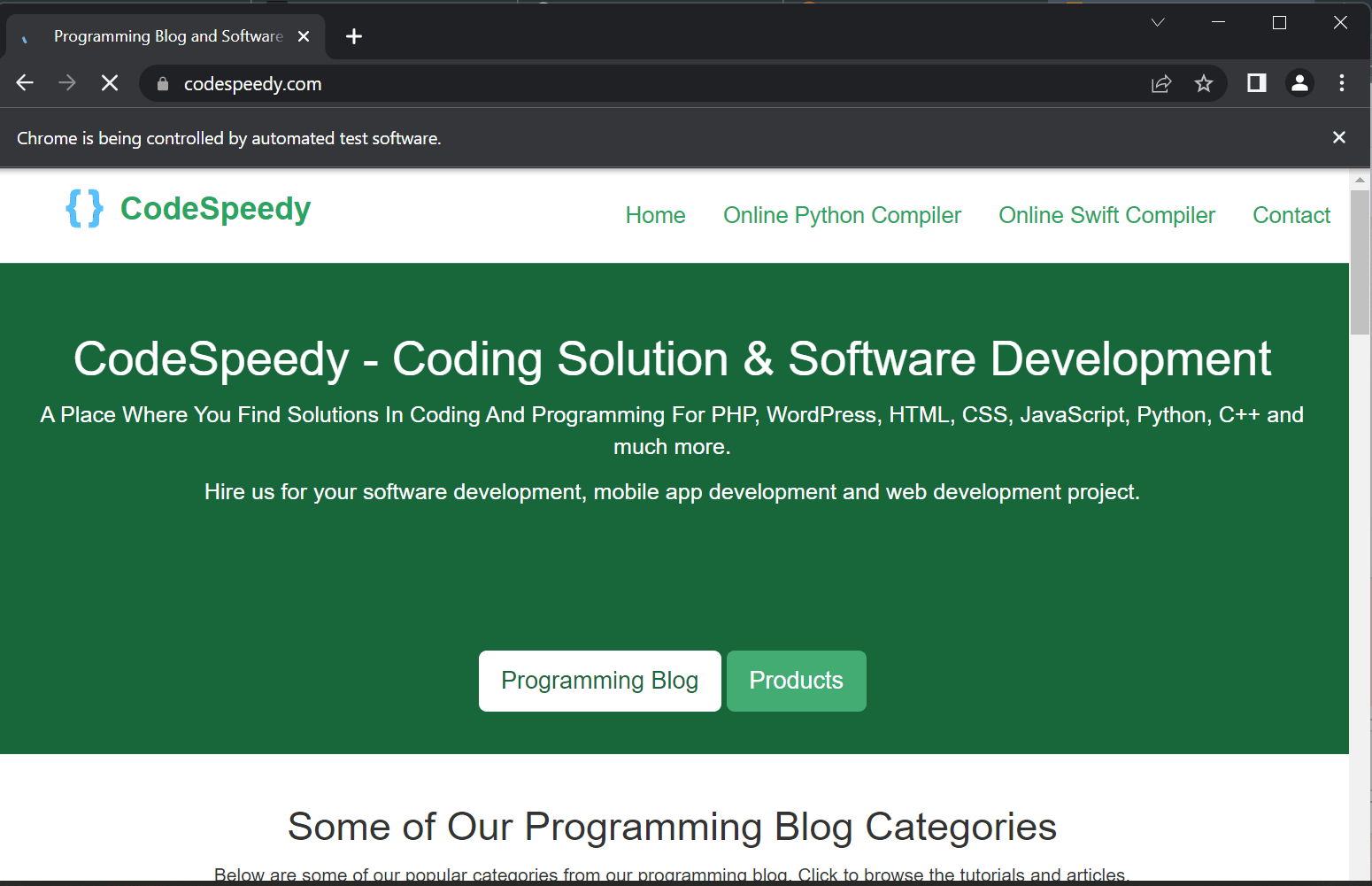This screenshot has width=1372, height=886.
Task: Click the codespeedy.com address bar
Action: coord(620,84)
